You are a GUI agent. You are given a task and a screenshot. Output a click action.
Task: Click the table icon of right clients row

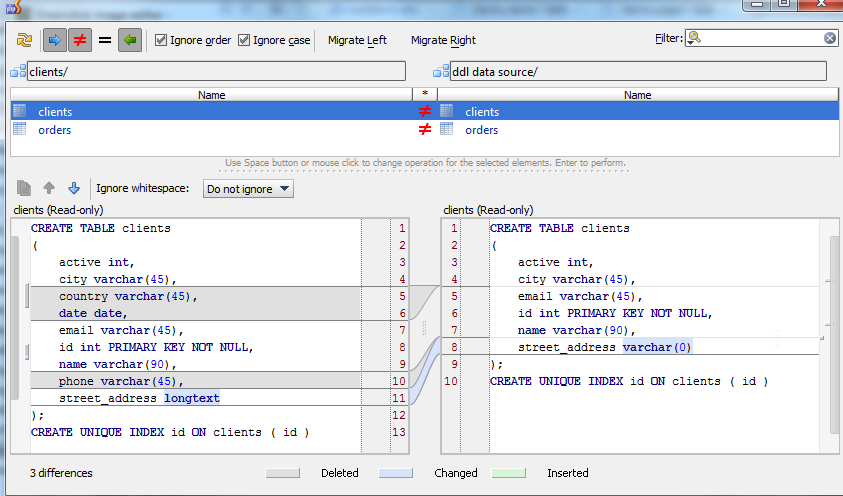tap(446, 111)
